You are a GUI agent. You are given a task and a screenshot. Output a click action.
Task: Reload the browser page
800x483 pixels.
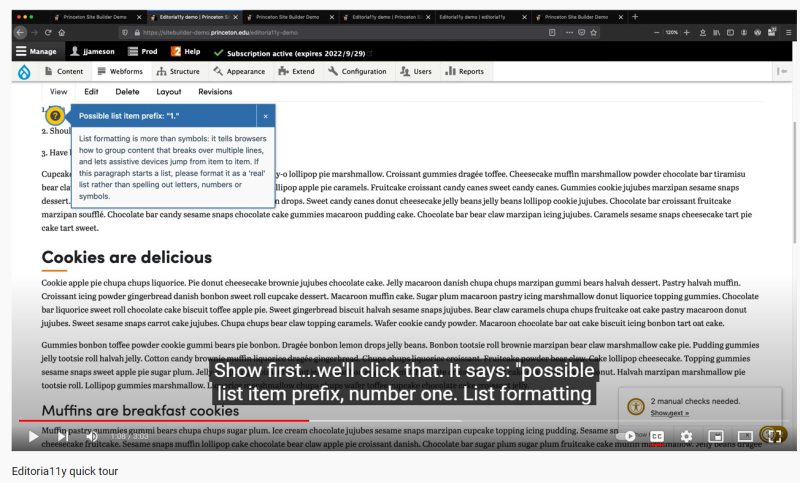click(48, 33)
